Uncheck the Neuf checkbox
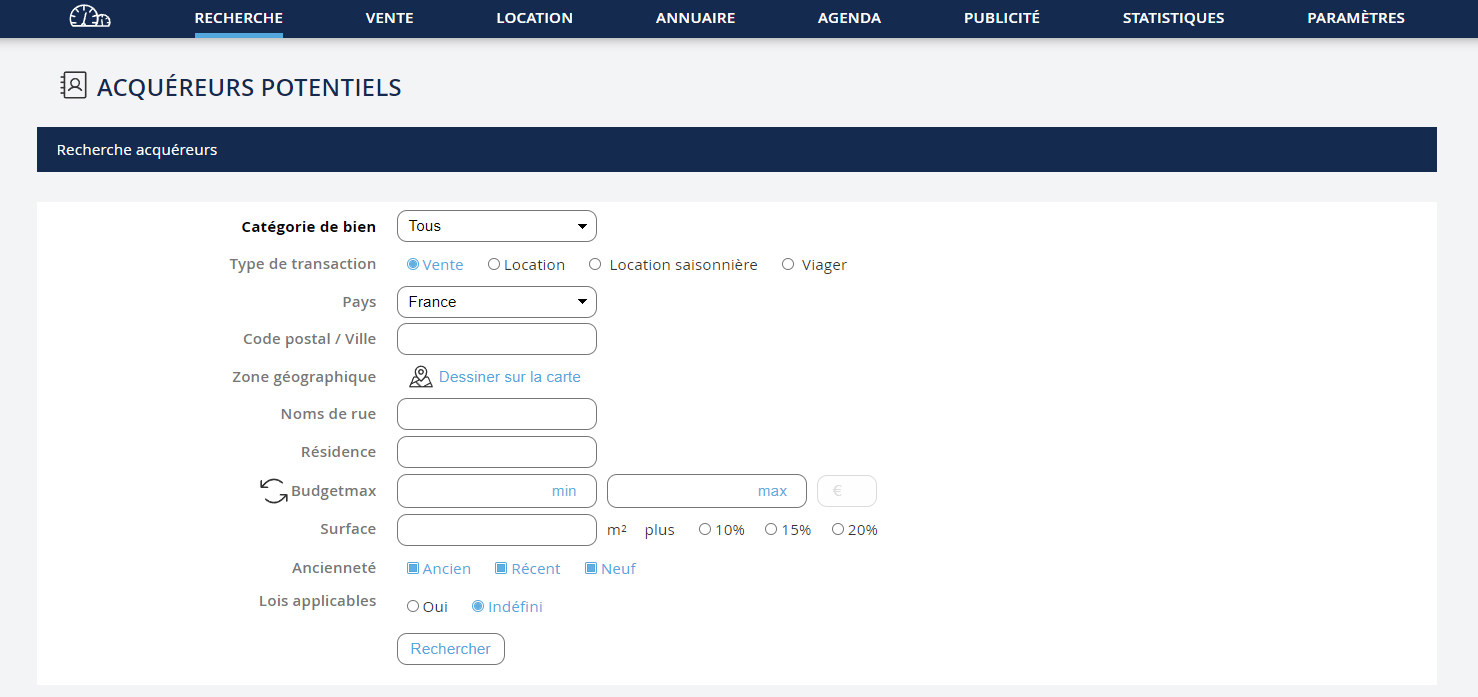1478x697 pixels. [591, 568]
